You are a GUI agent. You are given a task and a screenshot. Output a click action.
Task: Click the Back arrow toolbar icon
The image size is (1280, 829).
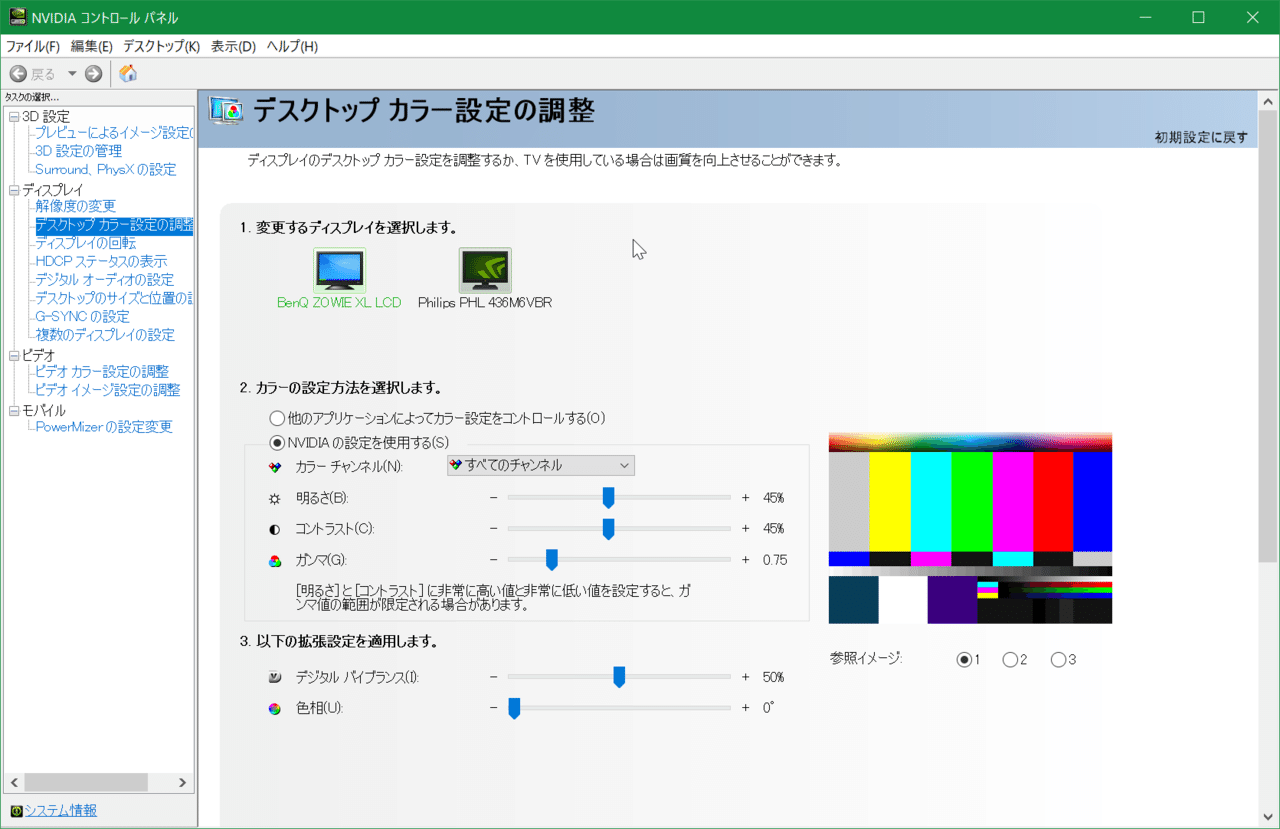pyautogui.click(x=18, y=73)
